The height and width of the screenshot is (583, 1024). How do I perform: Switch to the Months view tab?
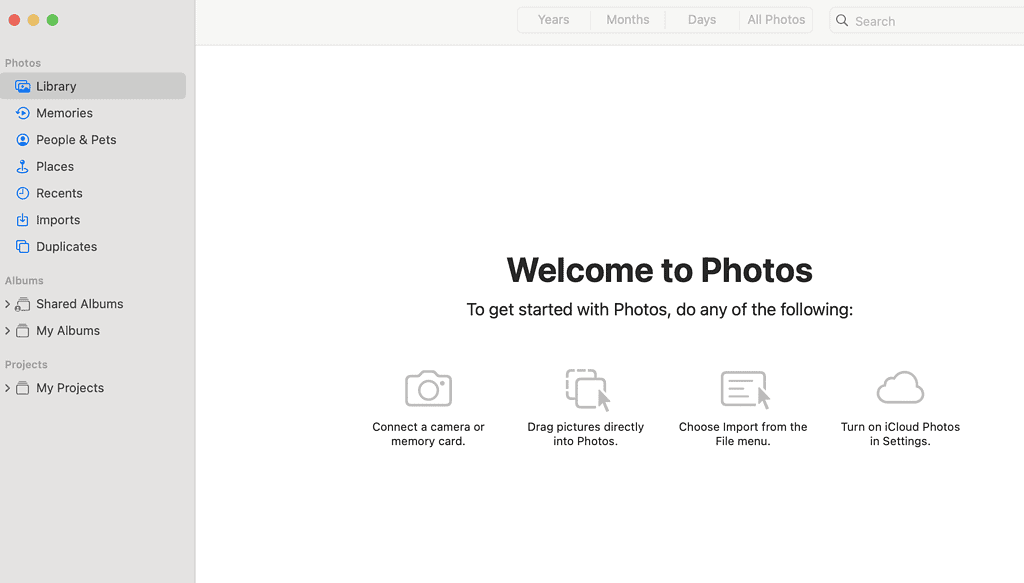coord(627,20)
